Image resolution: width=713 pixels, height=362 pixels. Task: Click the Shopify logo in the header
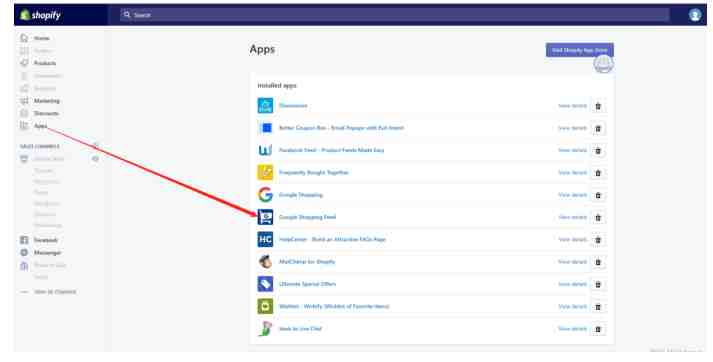point(40,15)
